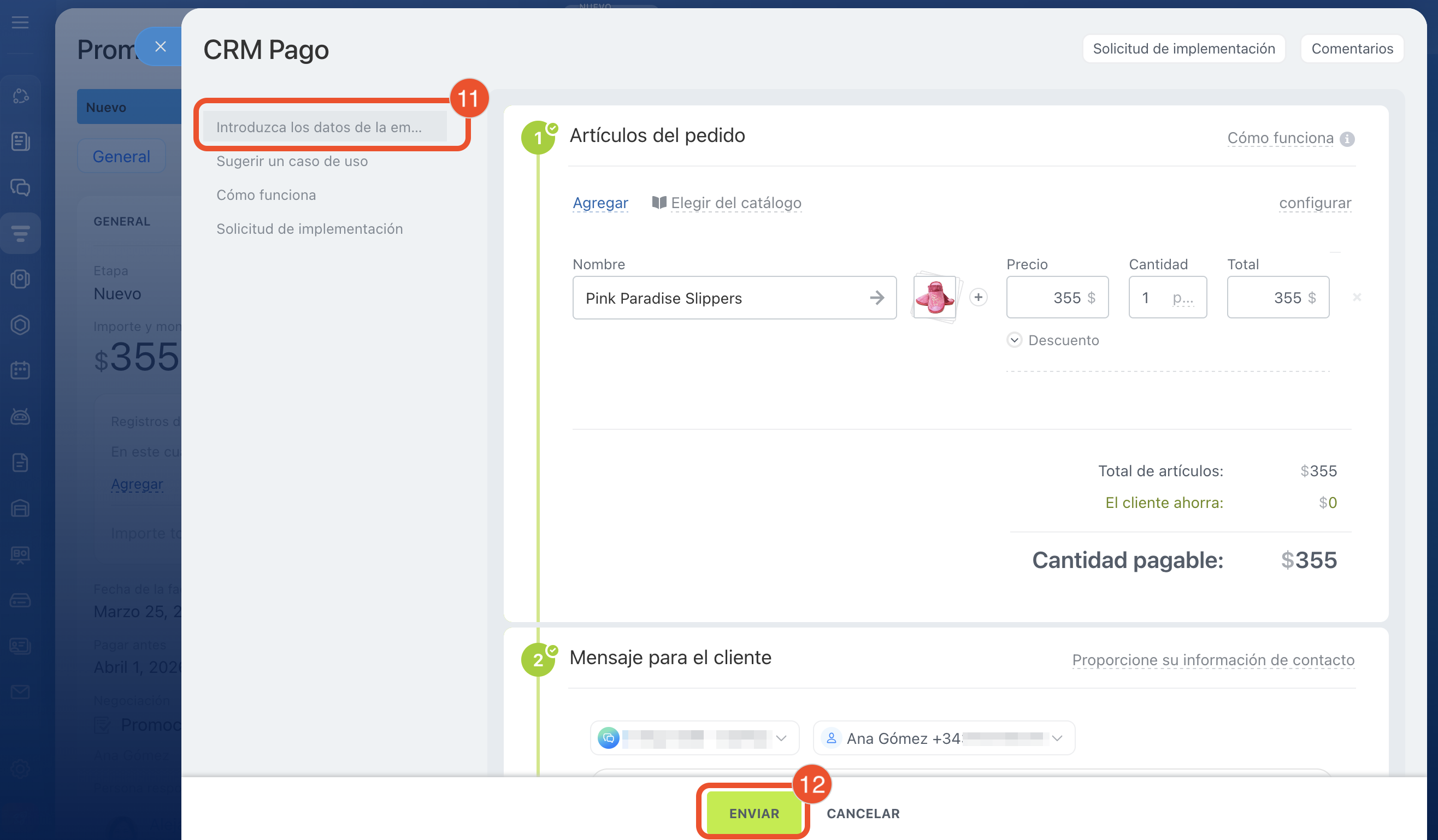Click the Comentarios button
1438x840 pixels.
[x=1351, y=49]
